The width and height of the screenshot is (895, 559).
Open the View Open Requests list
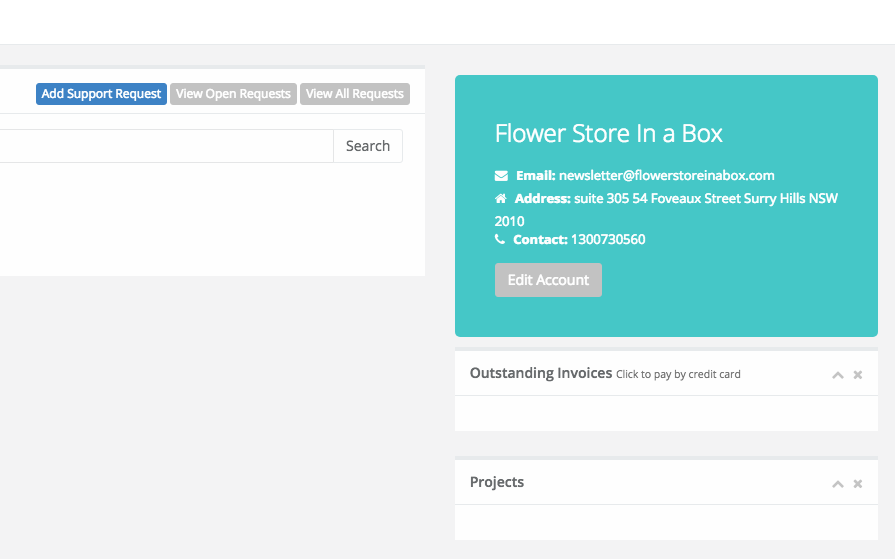(233, 94)
